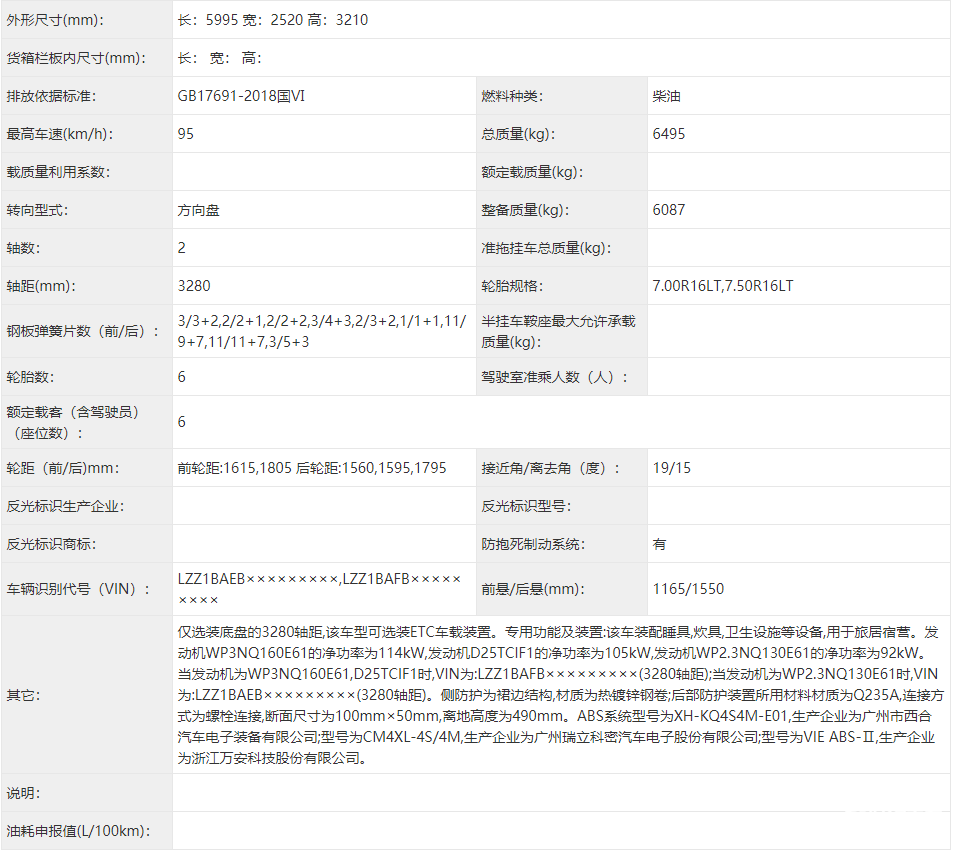Select overhang value 1165/1550

(x=688, y=589)
